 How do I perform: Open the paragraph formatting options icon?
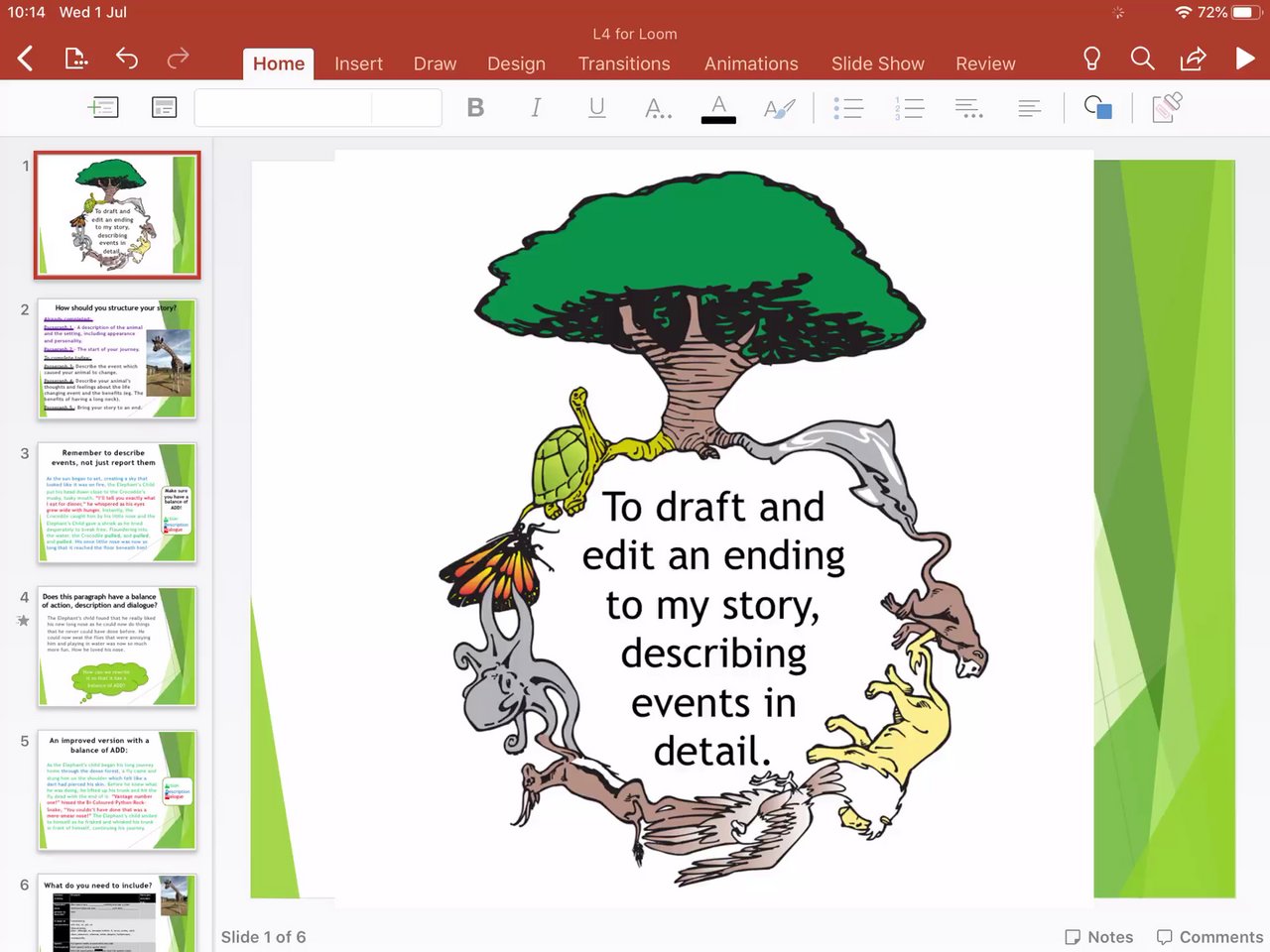tap(969, 107)
